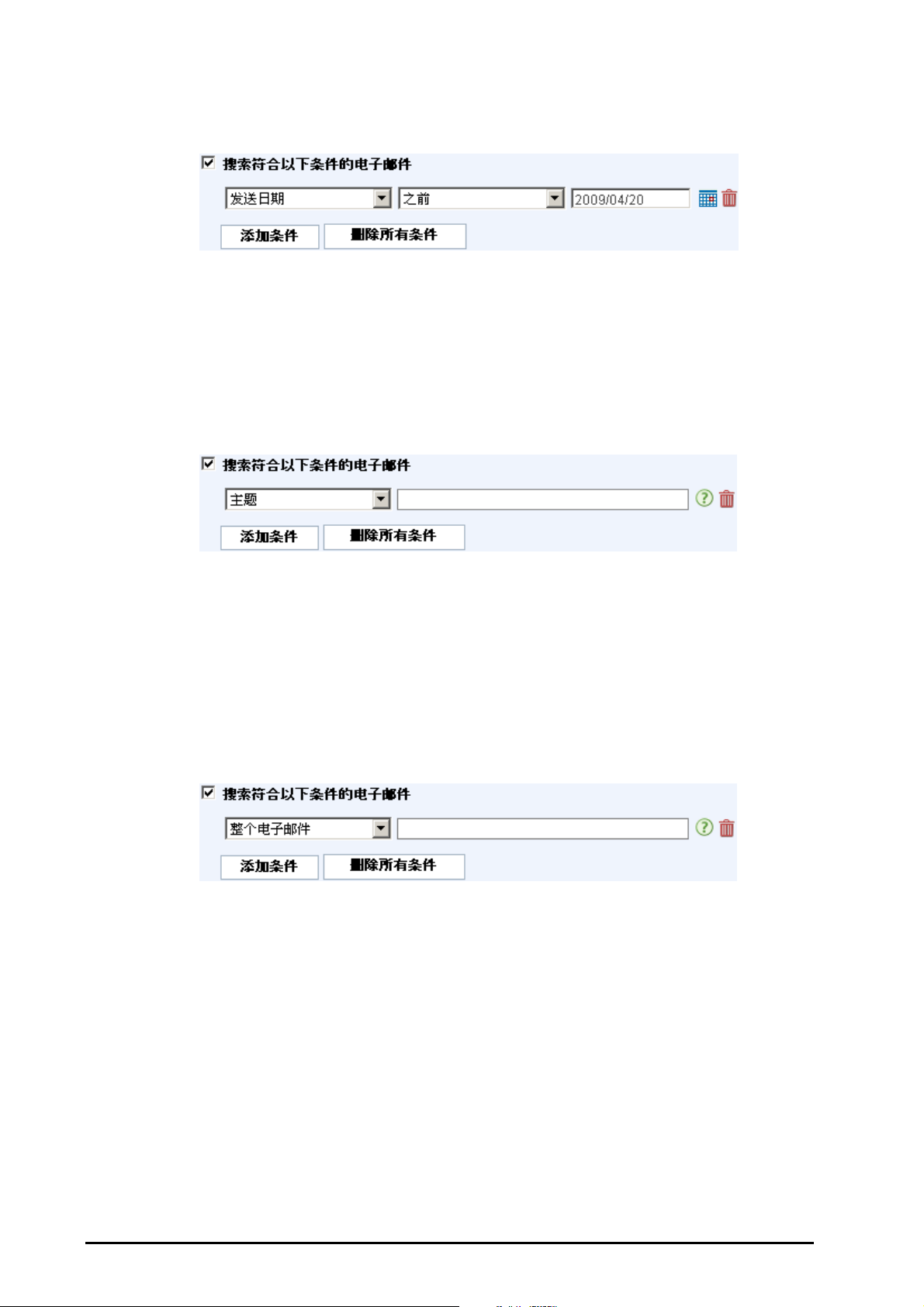This screenshot has width=924, height=1307.
Task: Focus the text field next to 主题
Action: (x=542, y=500)
